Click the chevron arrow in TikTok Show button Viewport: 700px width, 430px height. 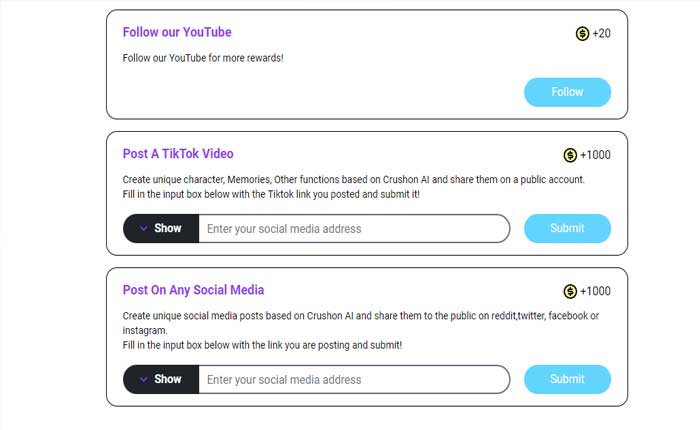143,228
